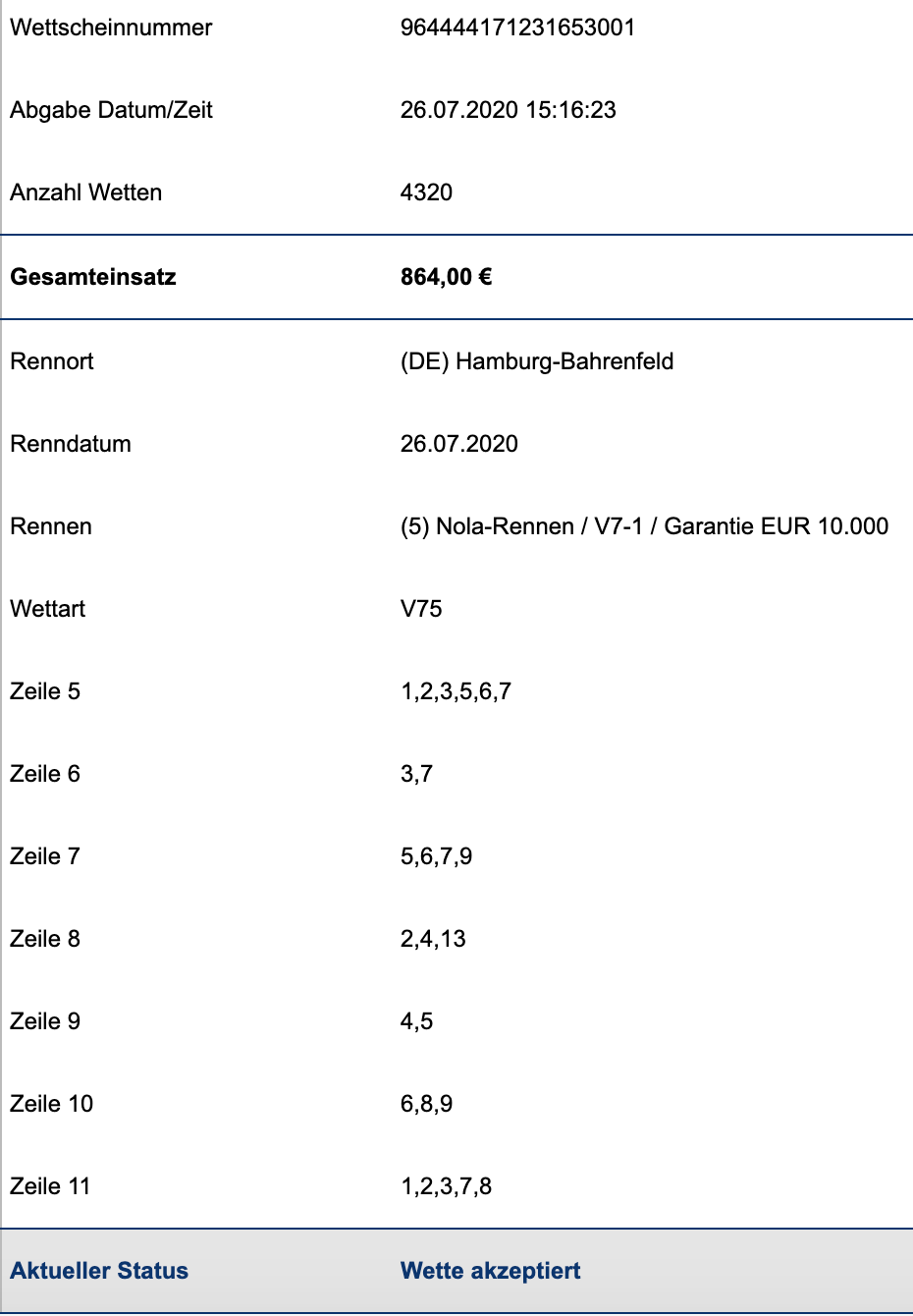Select the Wettart value V75
The image size is (913, 1316).
tap(421, 609)
